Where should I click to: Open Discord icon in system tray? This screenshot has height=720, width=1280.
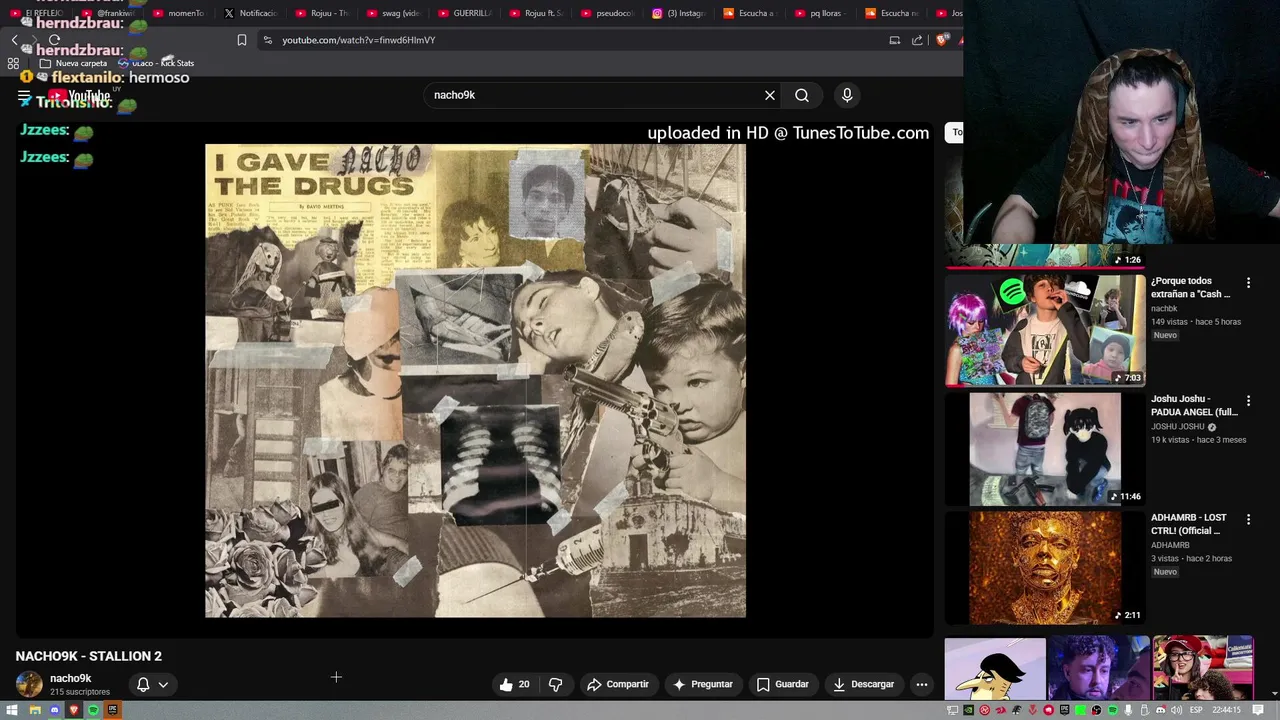click(x=1160, y=710)
